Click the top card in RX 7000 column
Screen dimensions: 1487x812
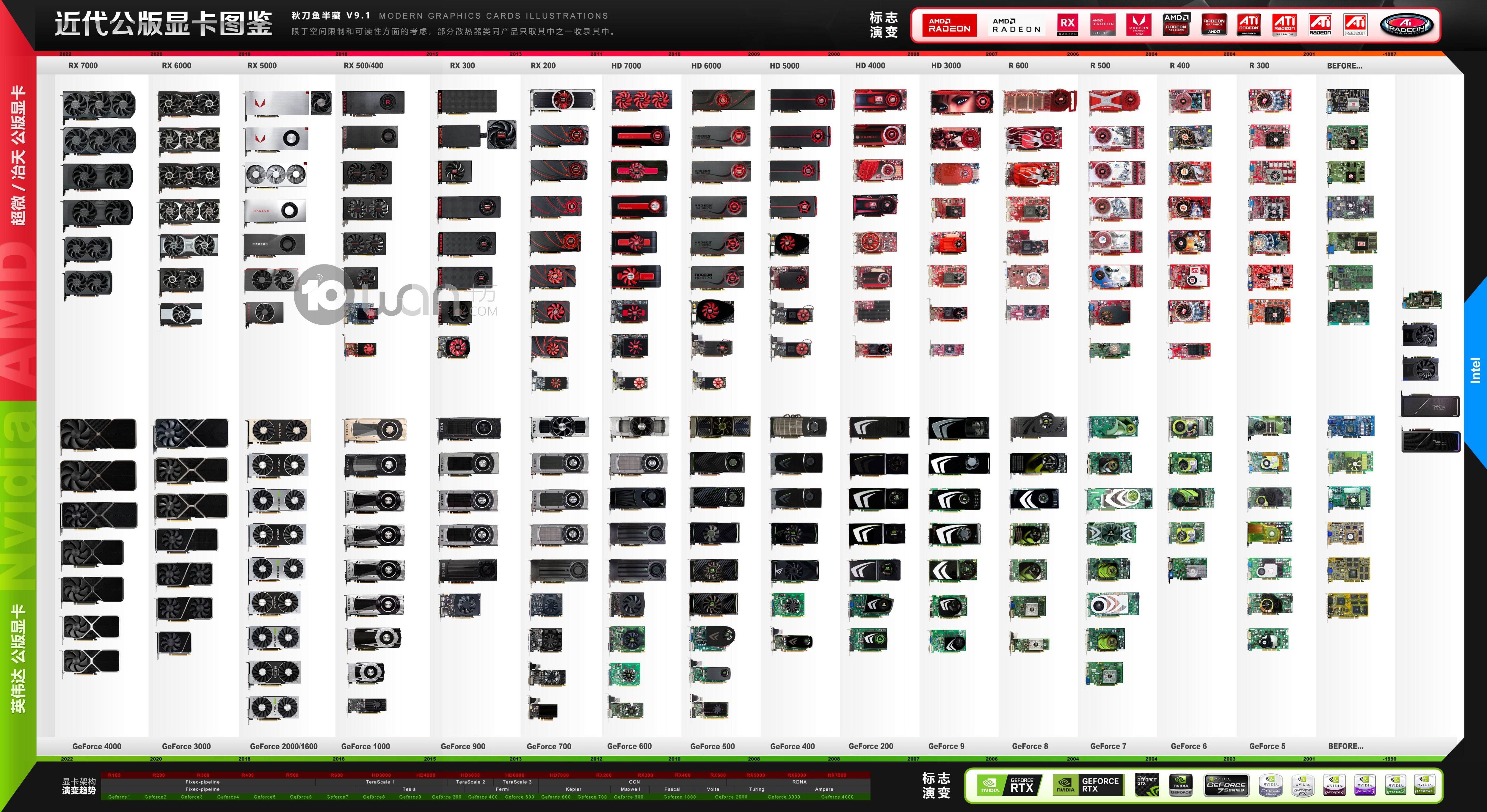click(99, 106)
